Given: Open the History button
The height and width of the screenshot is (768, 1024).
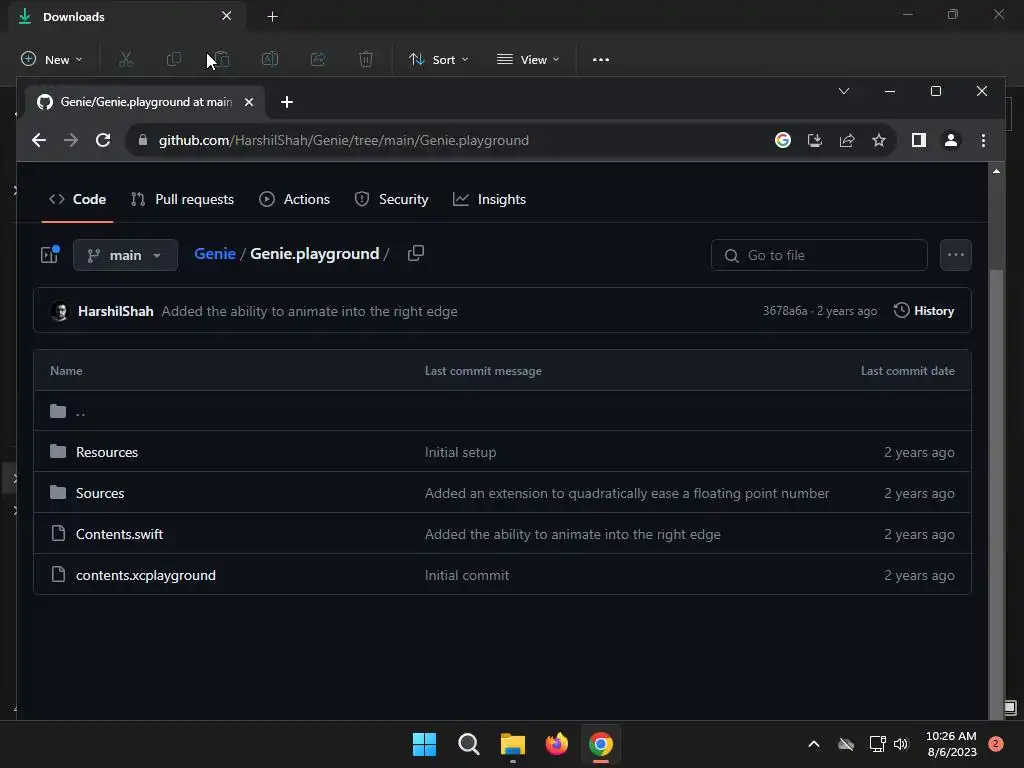Looking at the screenshot, I should (x=923, y=311).
